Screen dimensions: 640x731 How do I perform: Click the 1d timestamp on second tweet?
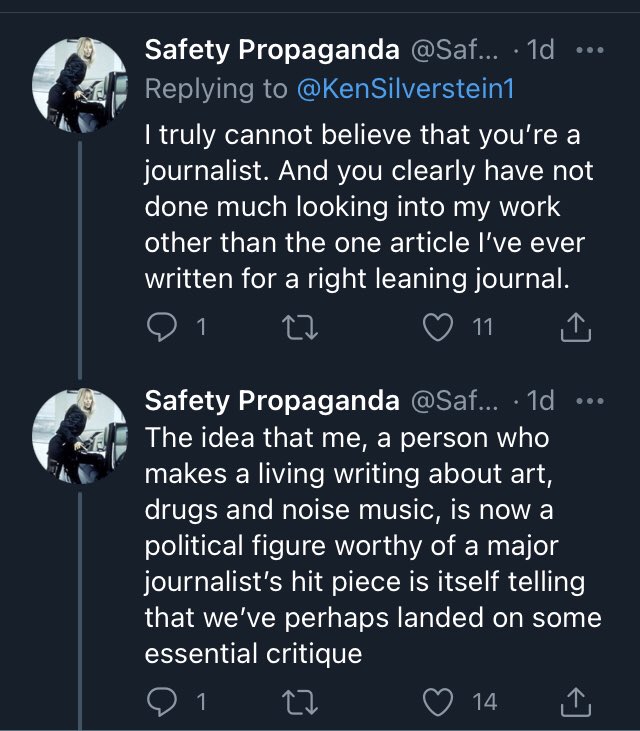pyautogui.click(x=540, y=401)
